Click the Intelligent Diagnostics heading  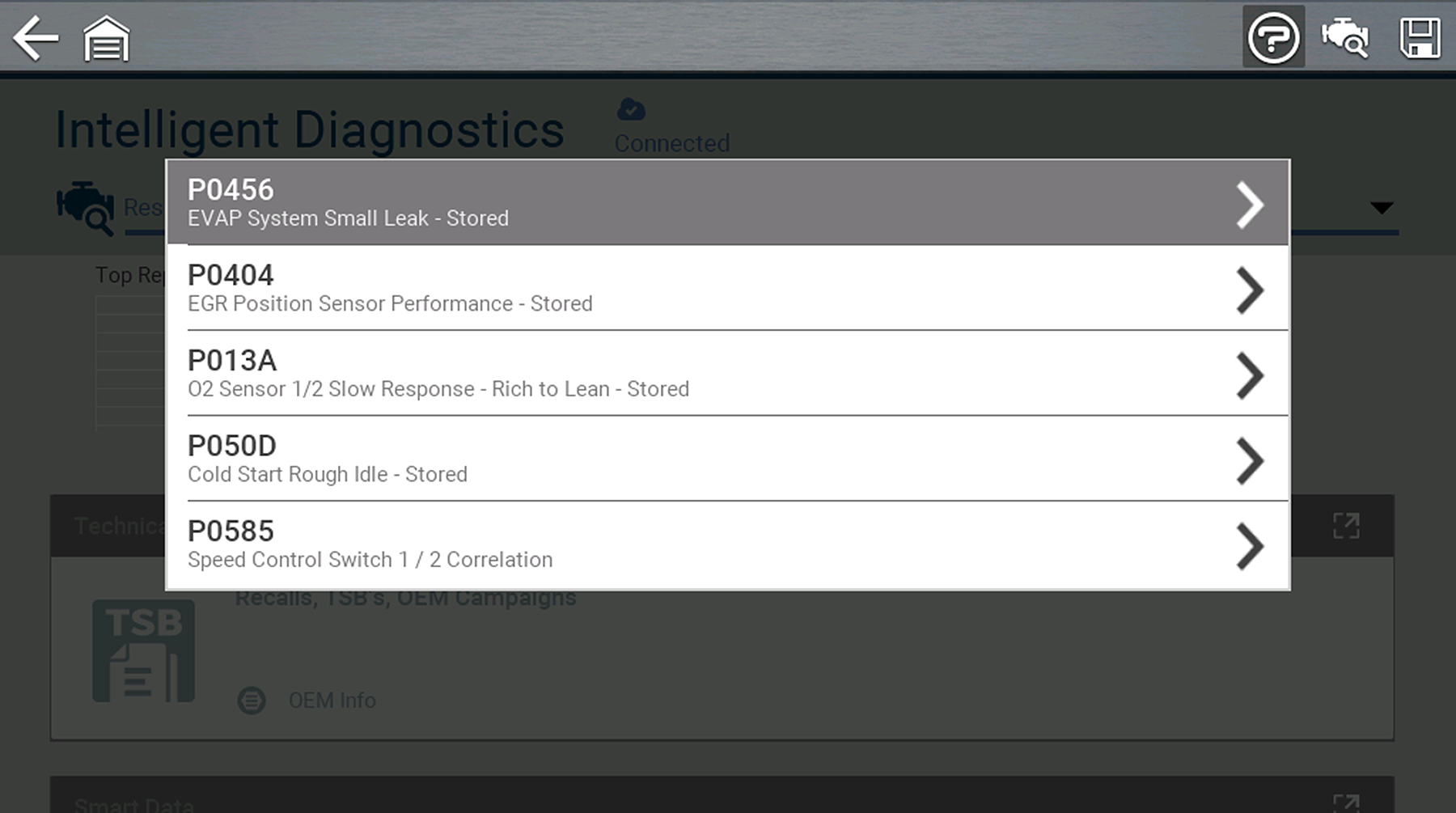pos(310,129)
